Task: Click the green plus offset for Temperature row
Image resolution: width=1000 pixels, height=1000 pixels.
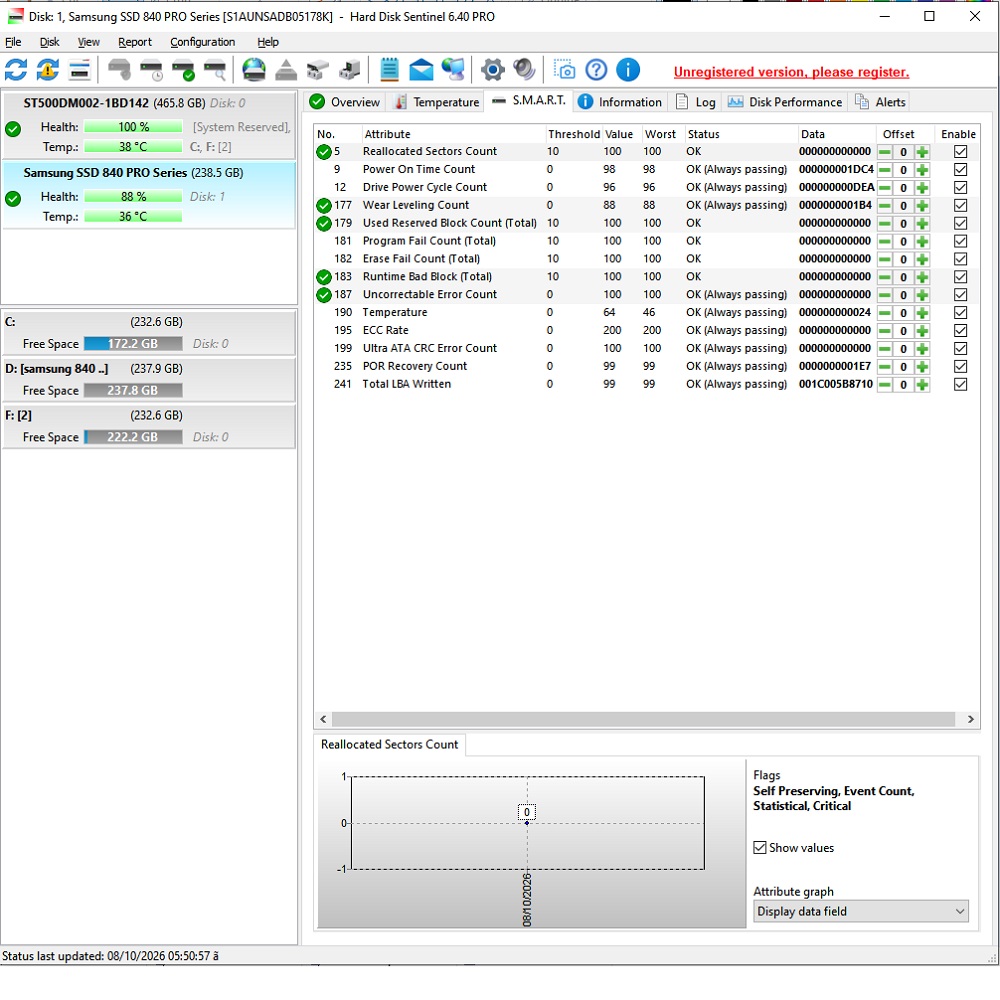Action: [922, 313]
